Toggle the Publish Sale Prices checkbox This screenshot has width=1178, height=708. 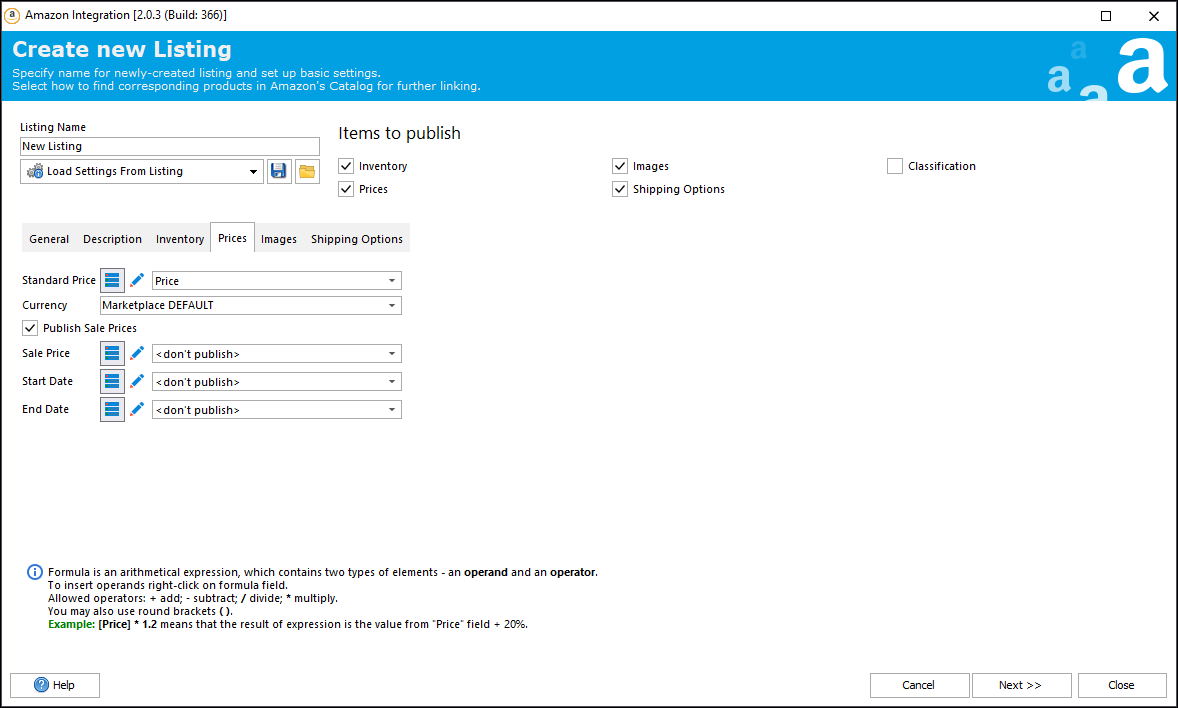pyautogui.click(x=30, y=328)
